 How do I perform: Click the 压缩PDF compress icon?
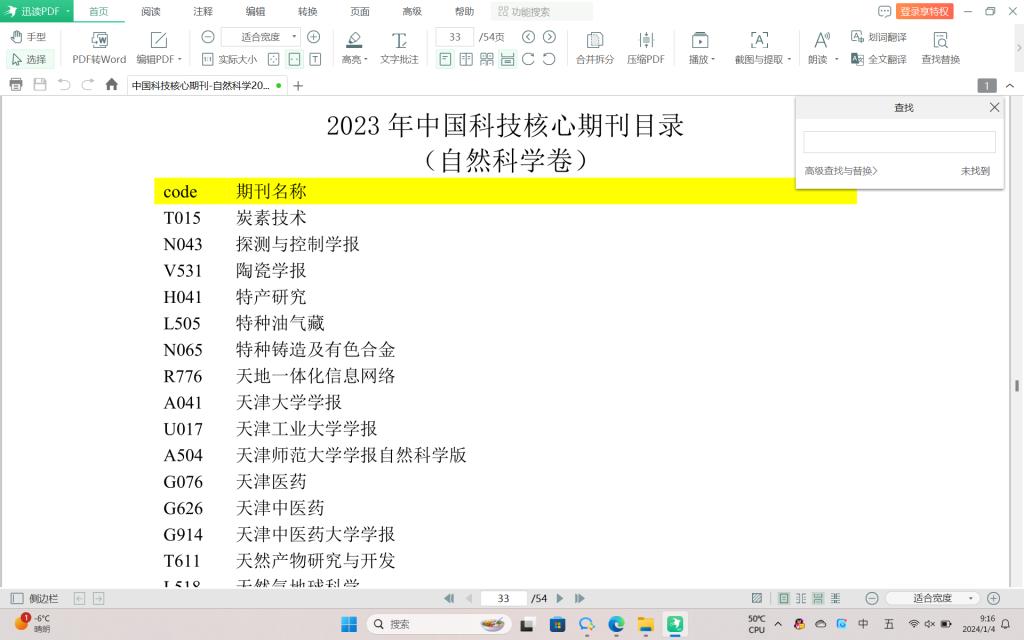tap(645, 40)
